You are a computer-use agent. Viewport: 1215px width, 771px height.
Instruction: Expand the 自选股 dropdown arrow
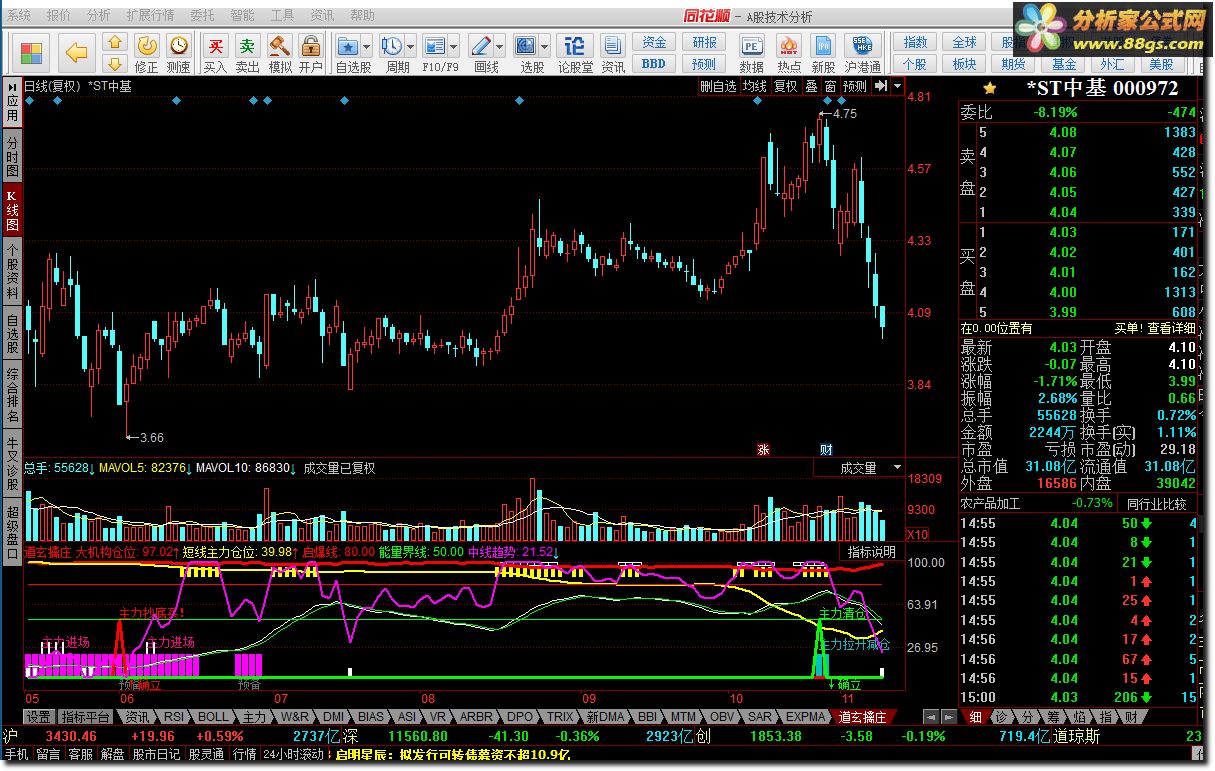pos(367,46)
